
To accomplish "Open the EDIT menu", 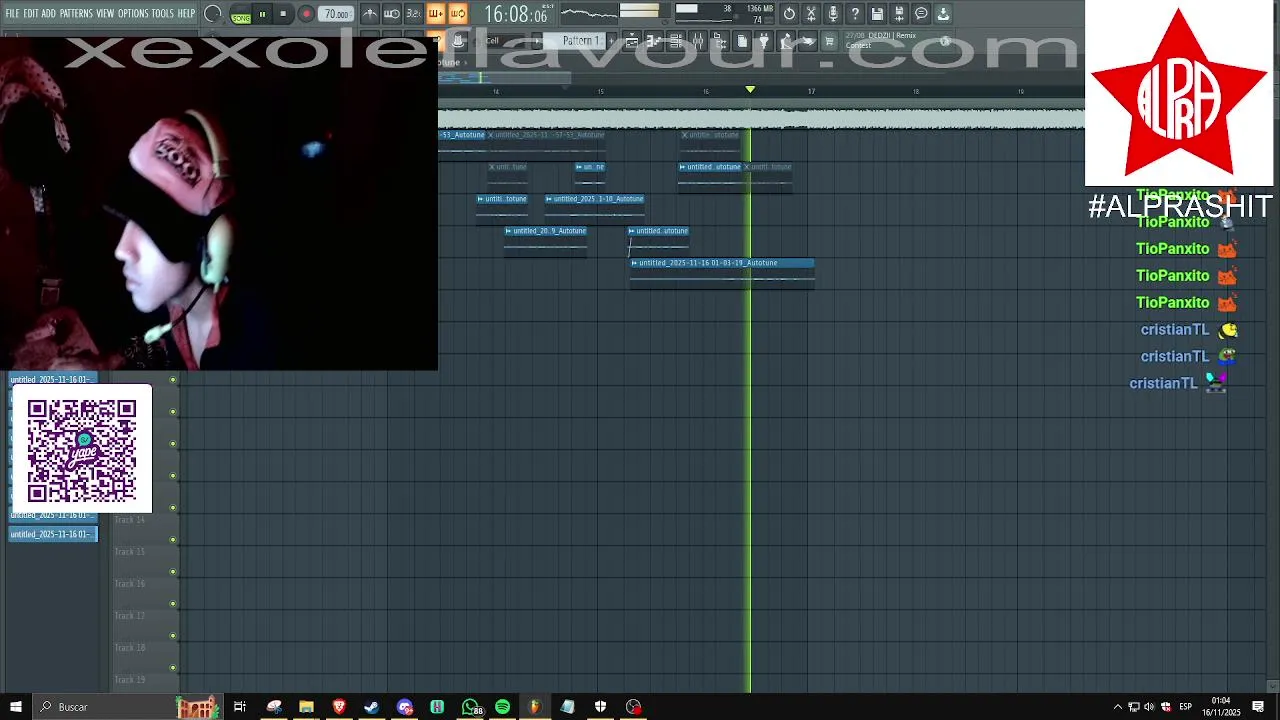I will point(31,14).
